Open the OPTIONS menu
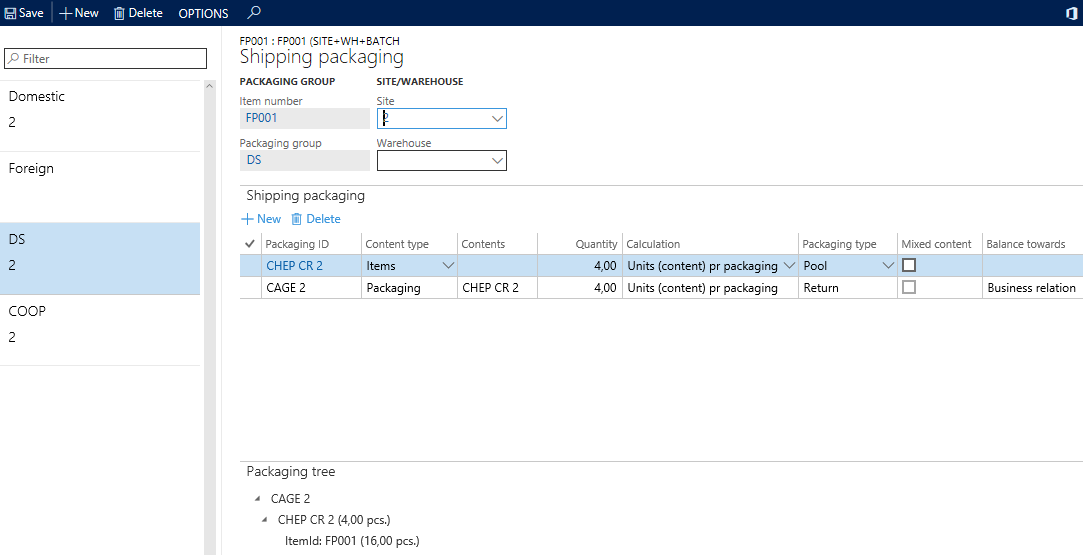This screenshot has height=555, width=1083. point(203,13)
